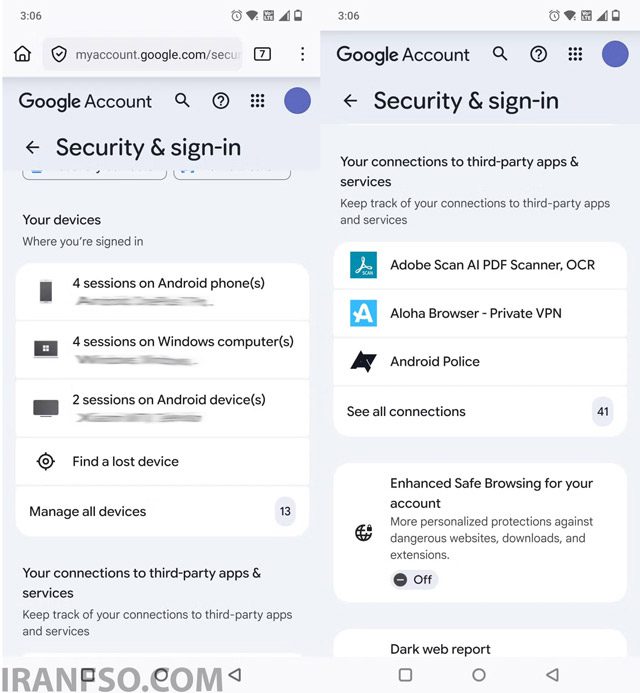Open the Google apps grid in left header
The height and width of the screenshot is (693, 640).
tap(257, 101)
